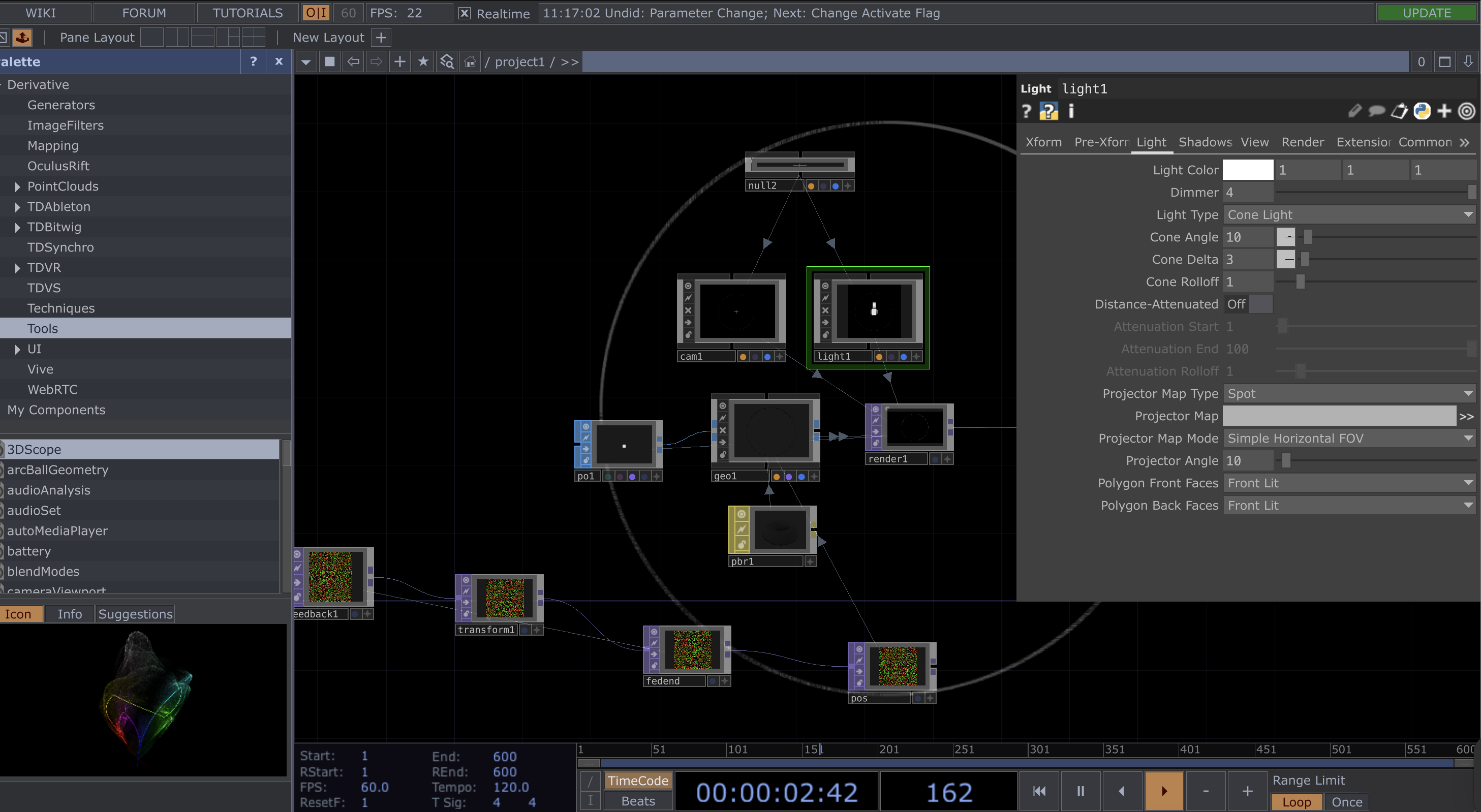Image resolution: width=1481 pixels, height=812 pixels.
Task: Click the operator info 'i' icon
Action: click(x=1071, y=111)
